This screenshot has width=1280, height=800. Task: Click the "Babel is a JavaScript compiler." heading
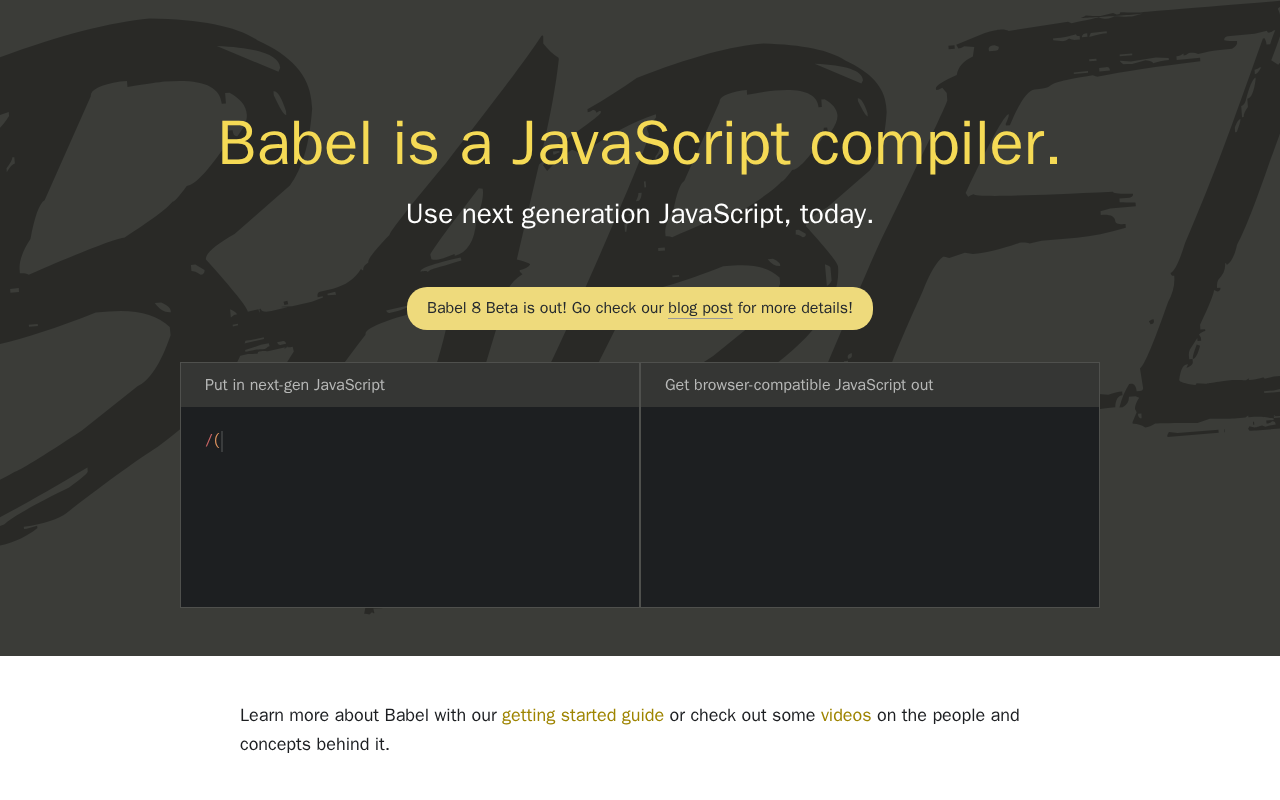click(x=639, y=143)
